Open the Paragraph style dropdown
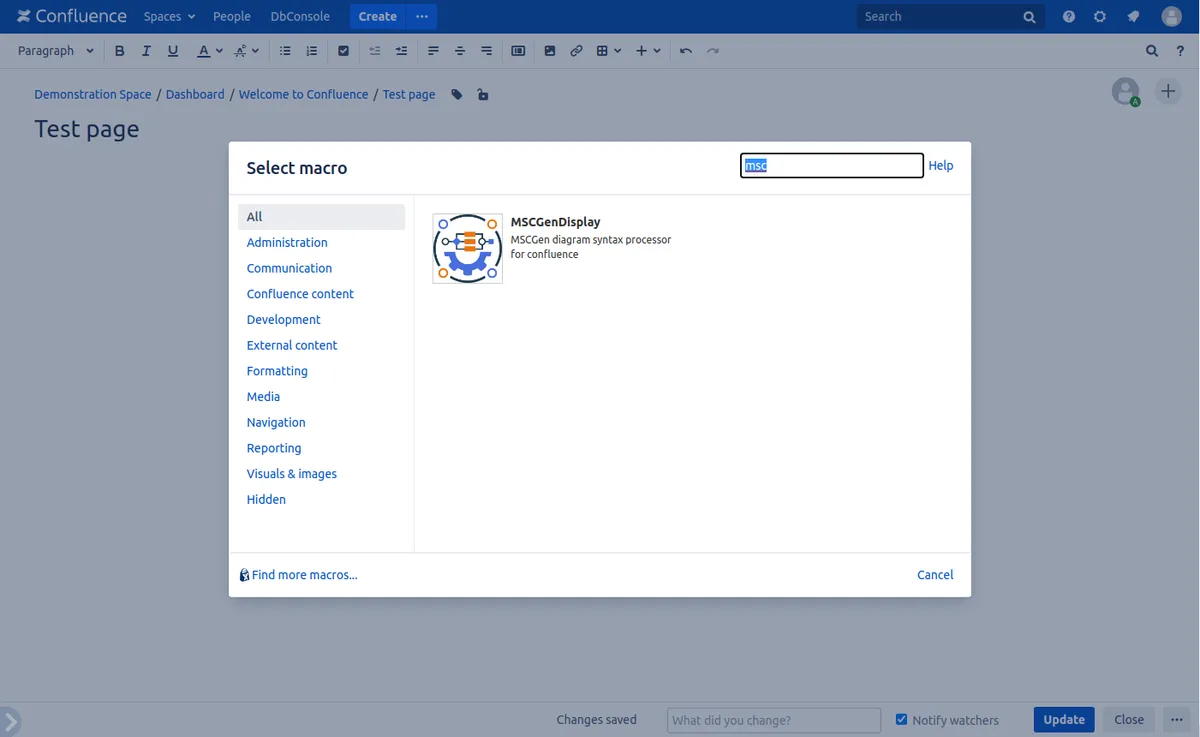The image size is (1200, 737). (56, 51)
